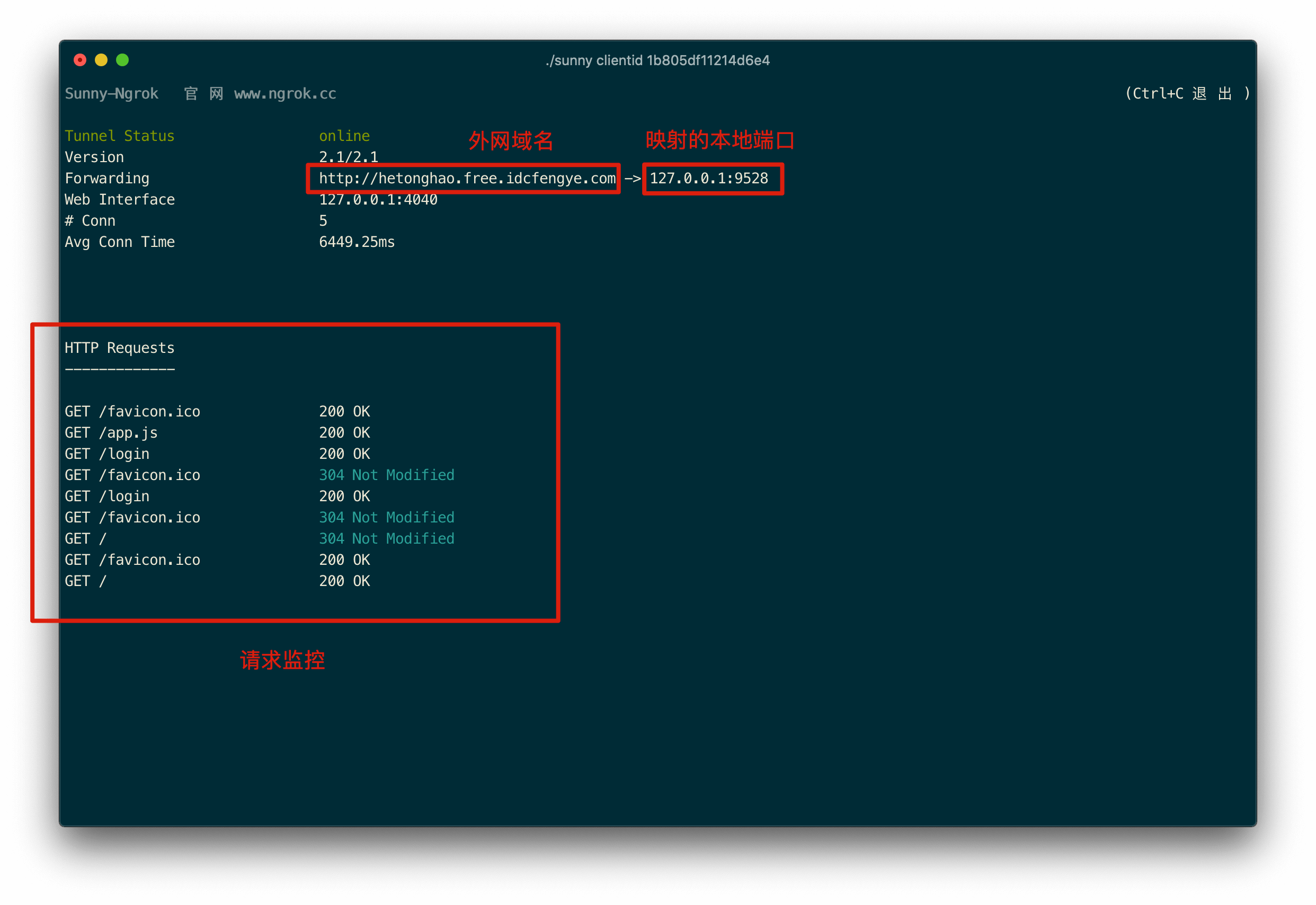Click the value '6449.25ms'
This screenshot has height=905, width=1316.
point(357,242)
